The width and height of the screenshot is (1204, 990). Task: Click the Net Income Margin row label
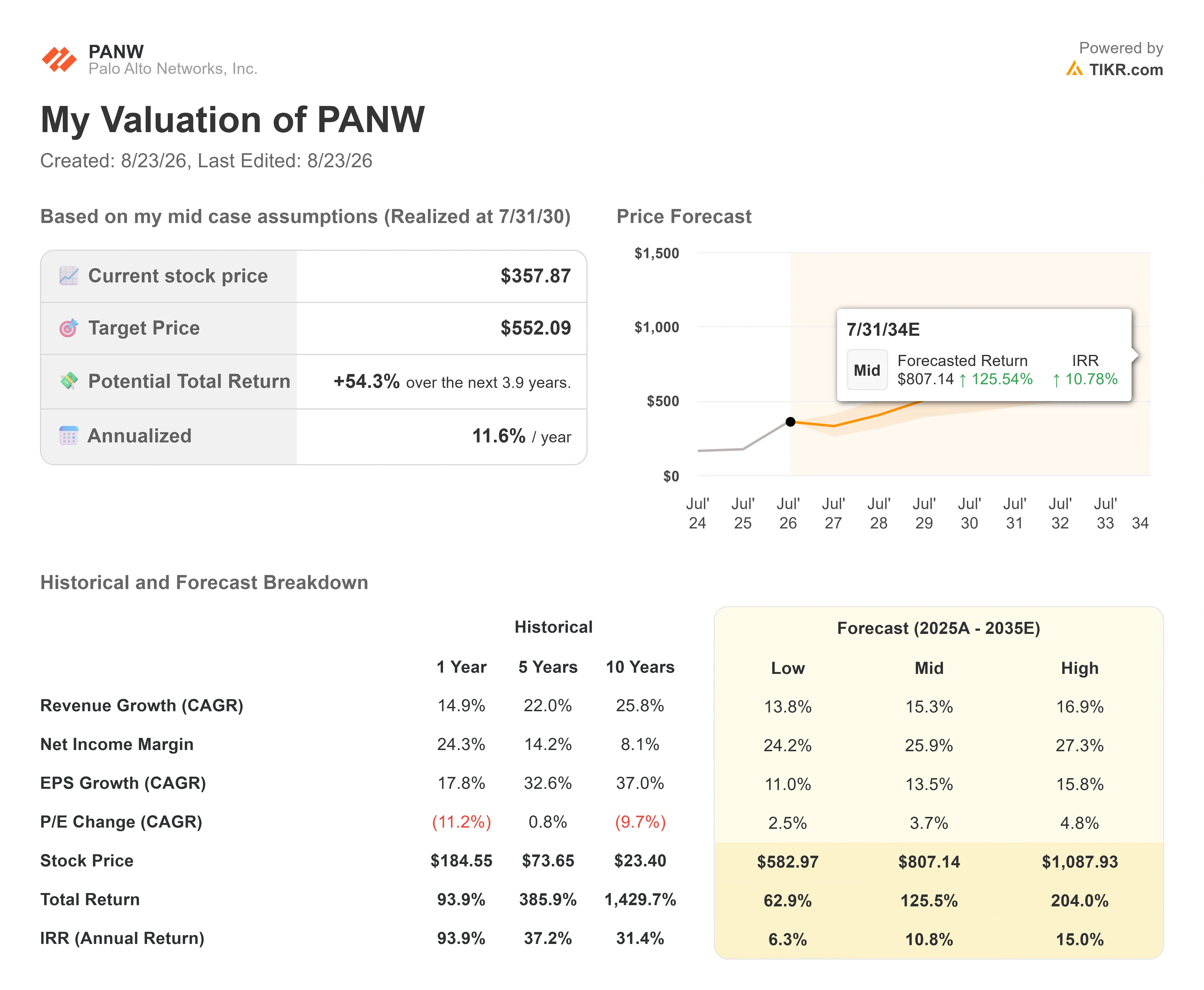[x=117, y=745]
